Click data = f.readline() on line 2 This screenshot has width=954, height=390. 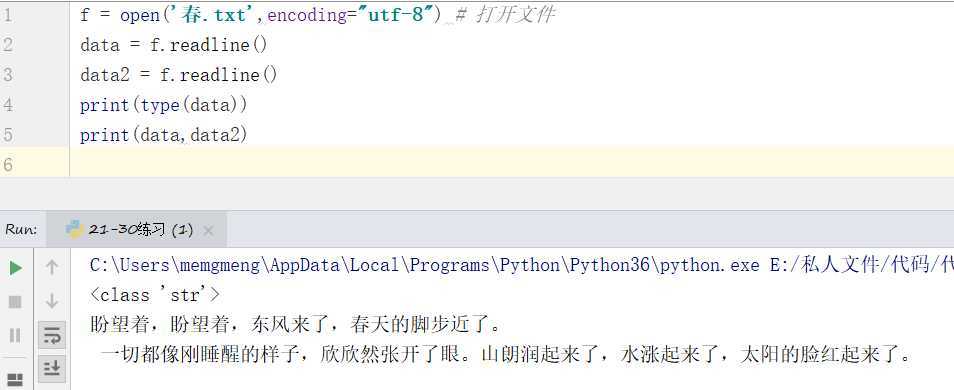173,45
